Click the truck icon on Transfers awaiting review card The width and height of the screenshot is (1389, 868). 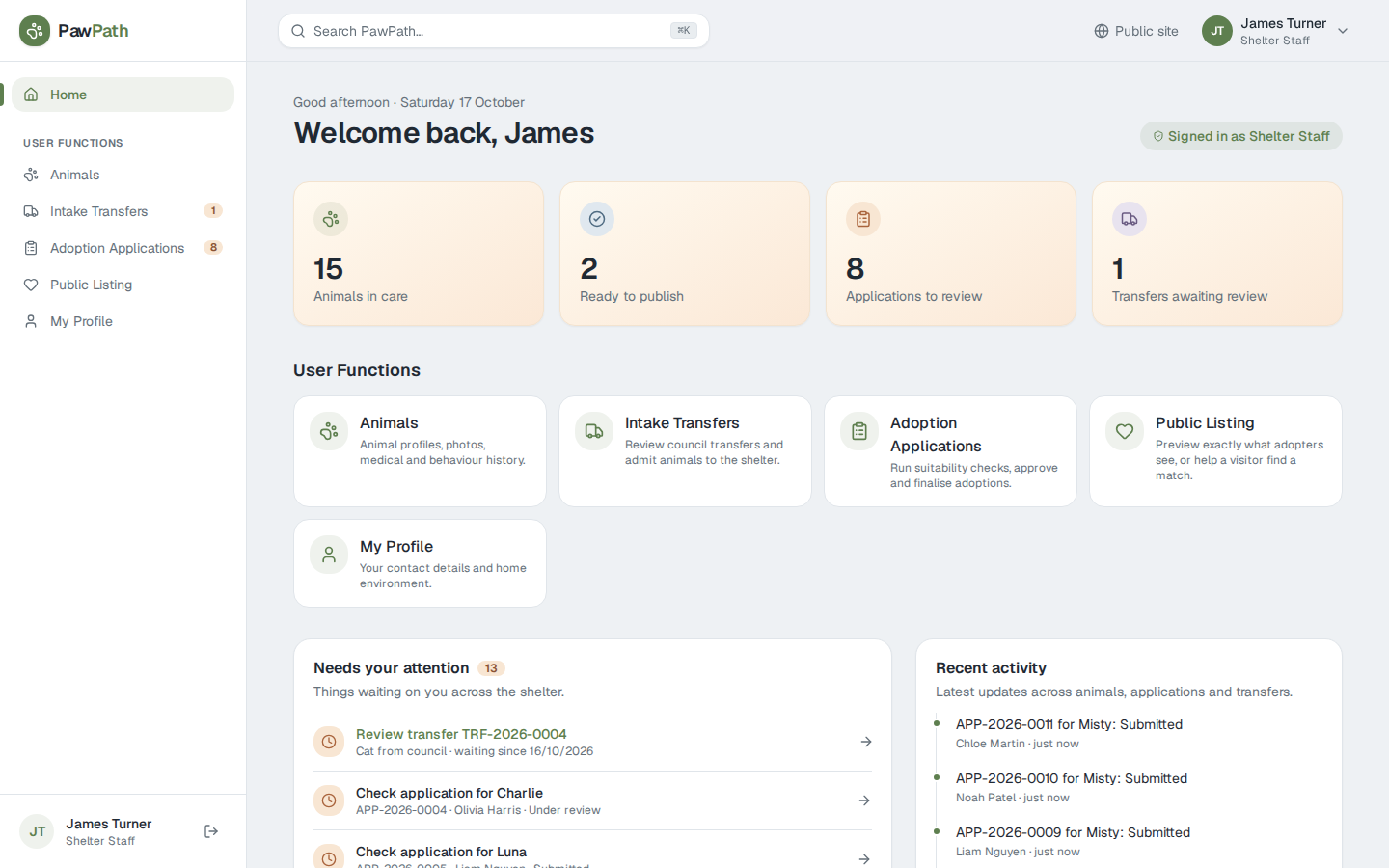(x=1130, y=219)
